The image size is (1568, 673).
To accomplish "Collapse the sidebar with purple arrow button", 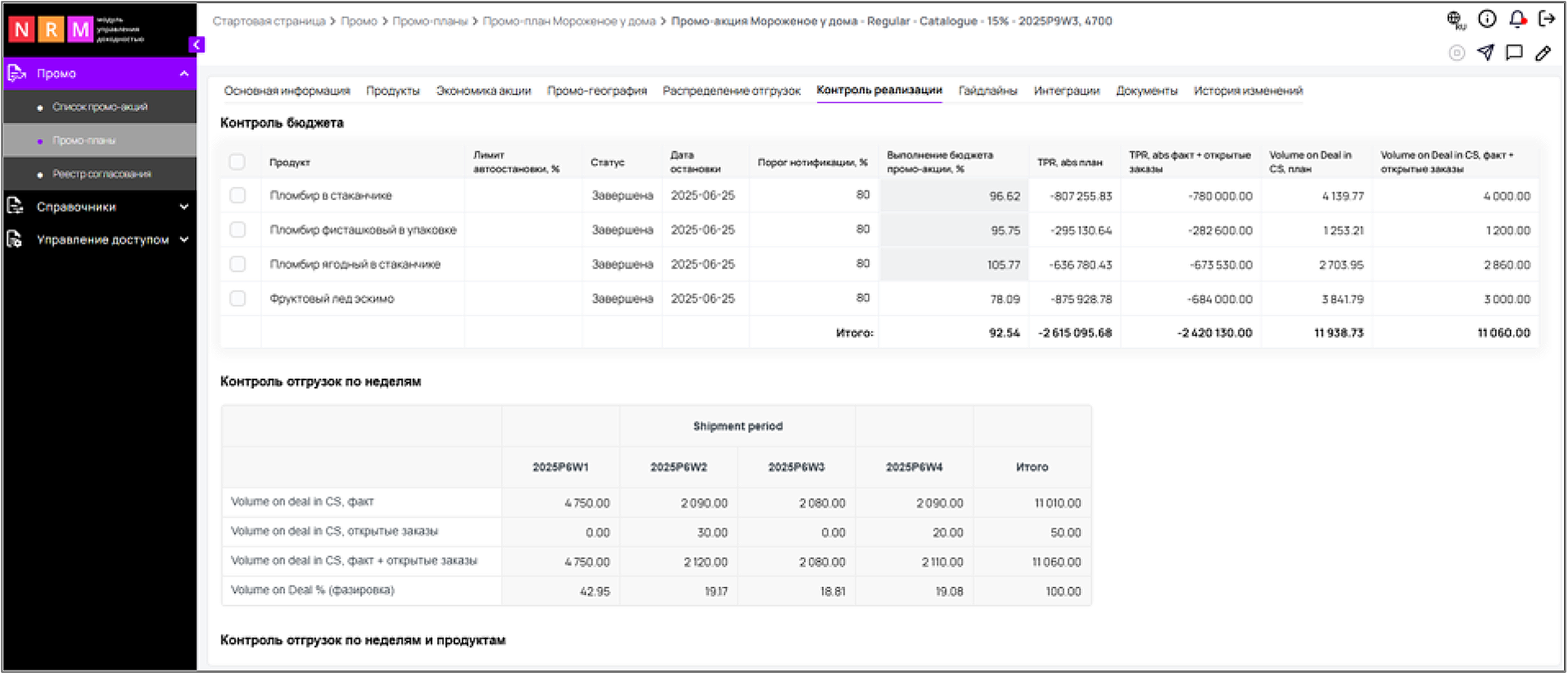I will click(x=196, y=45).
